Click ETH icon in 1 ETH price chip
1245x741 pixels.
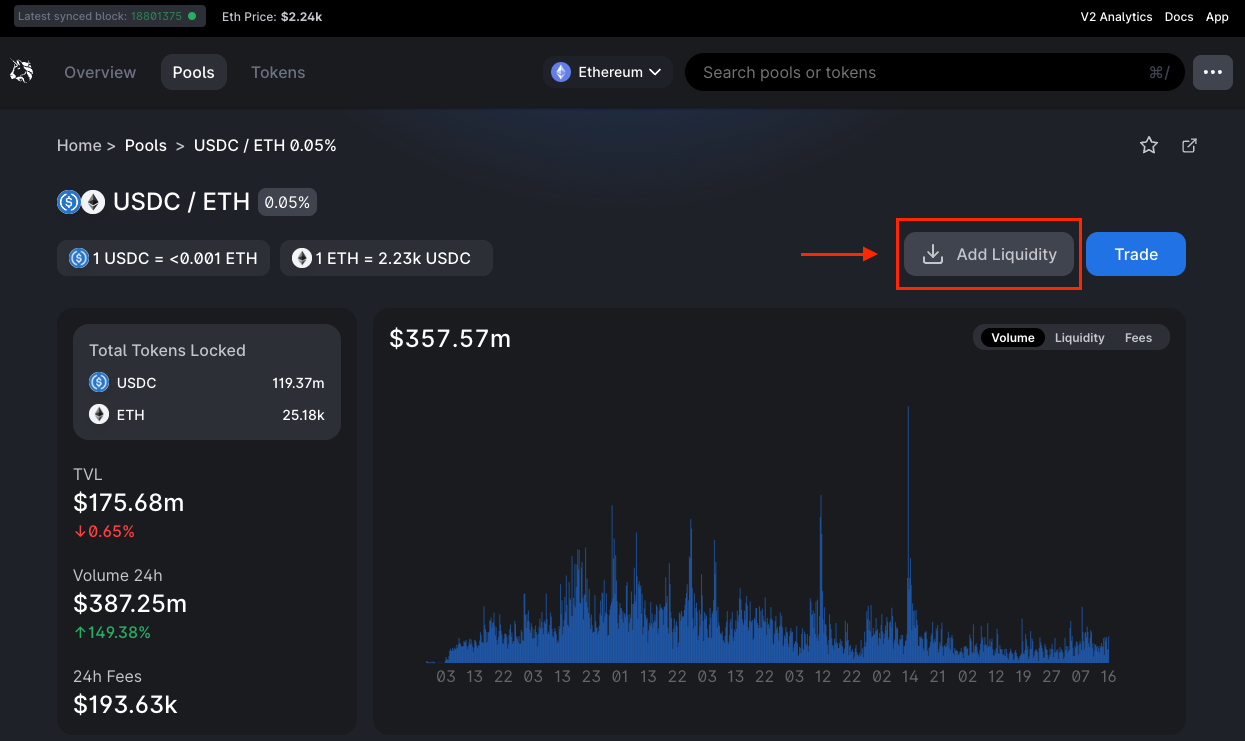pos(302,258)
